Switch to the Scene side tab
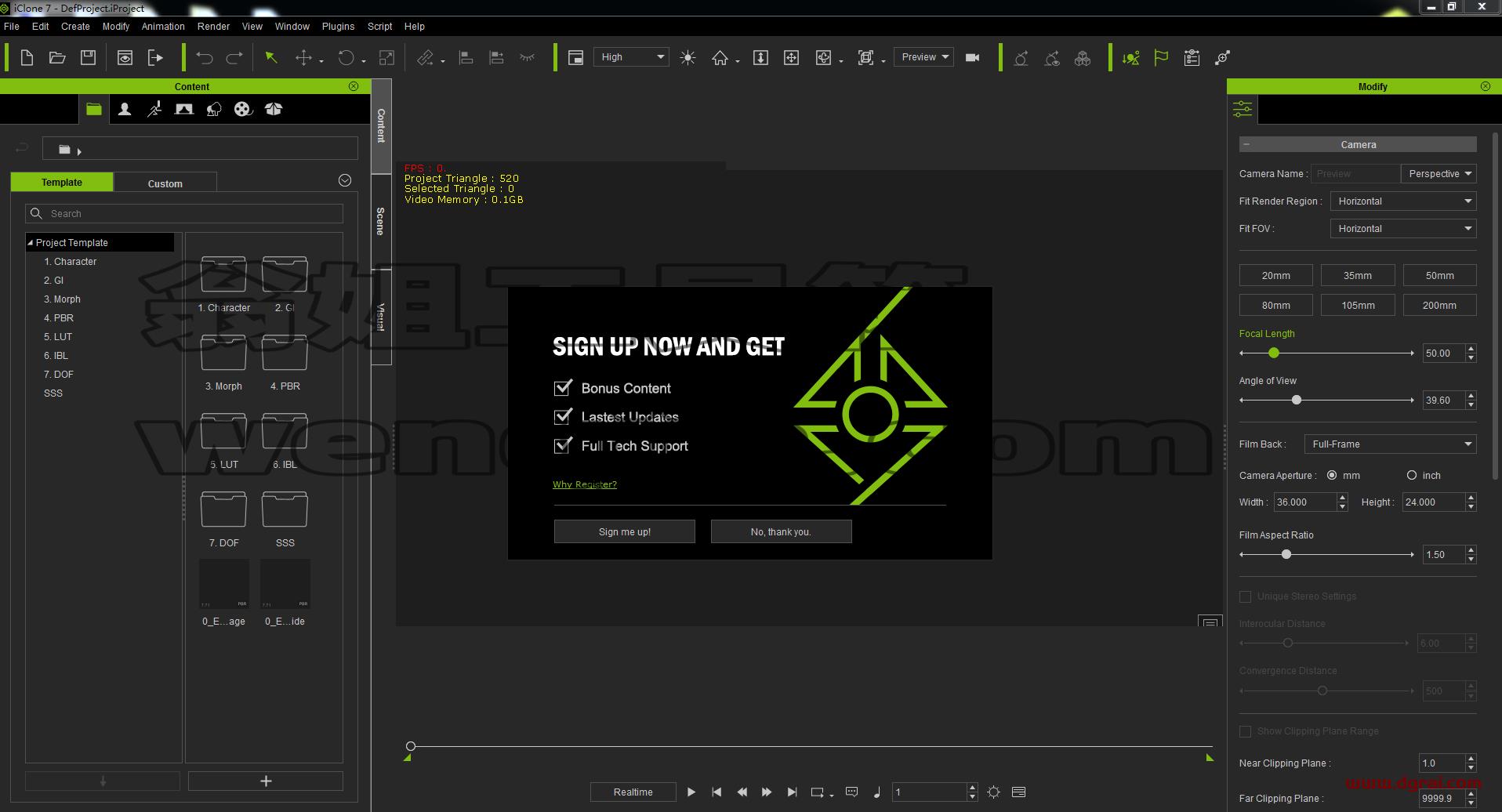The height and width of the screenshot is (812, 1502). point(381,221)
